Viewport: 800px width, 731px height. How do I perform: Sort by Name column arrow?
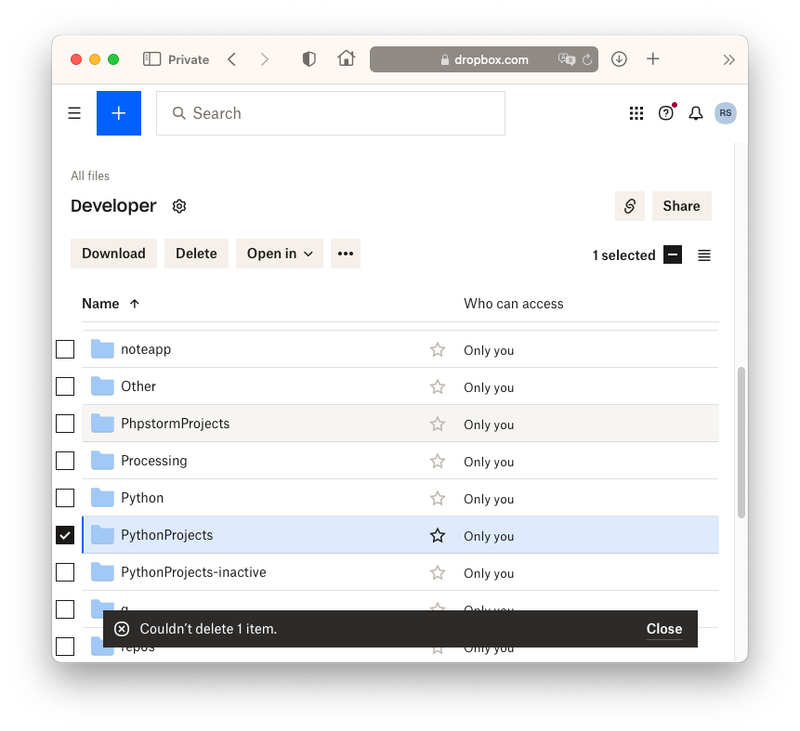pos(135,304)
